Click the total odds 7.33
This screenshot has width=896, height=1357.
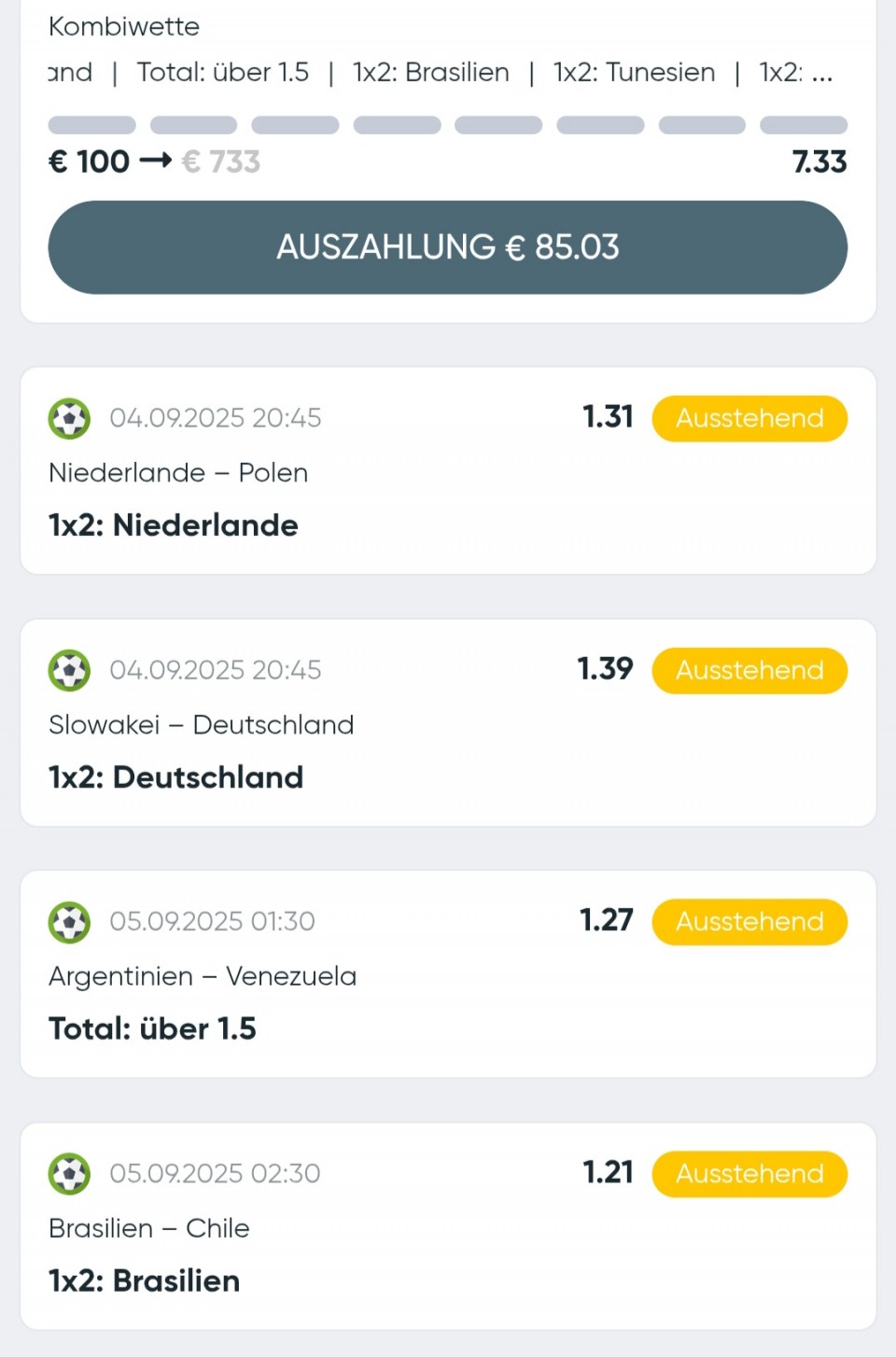pyautogui.click(x=819, y=161)
